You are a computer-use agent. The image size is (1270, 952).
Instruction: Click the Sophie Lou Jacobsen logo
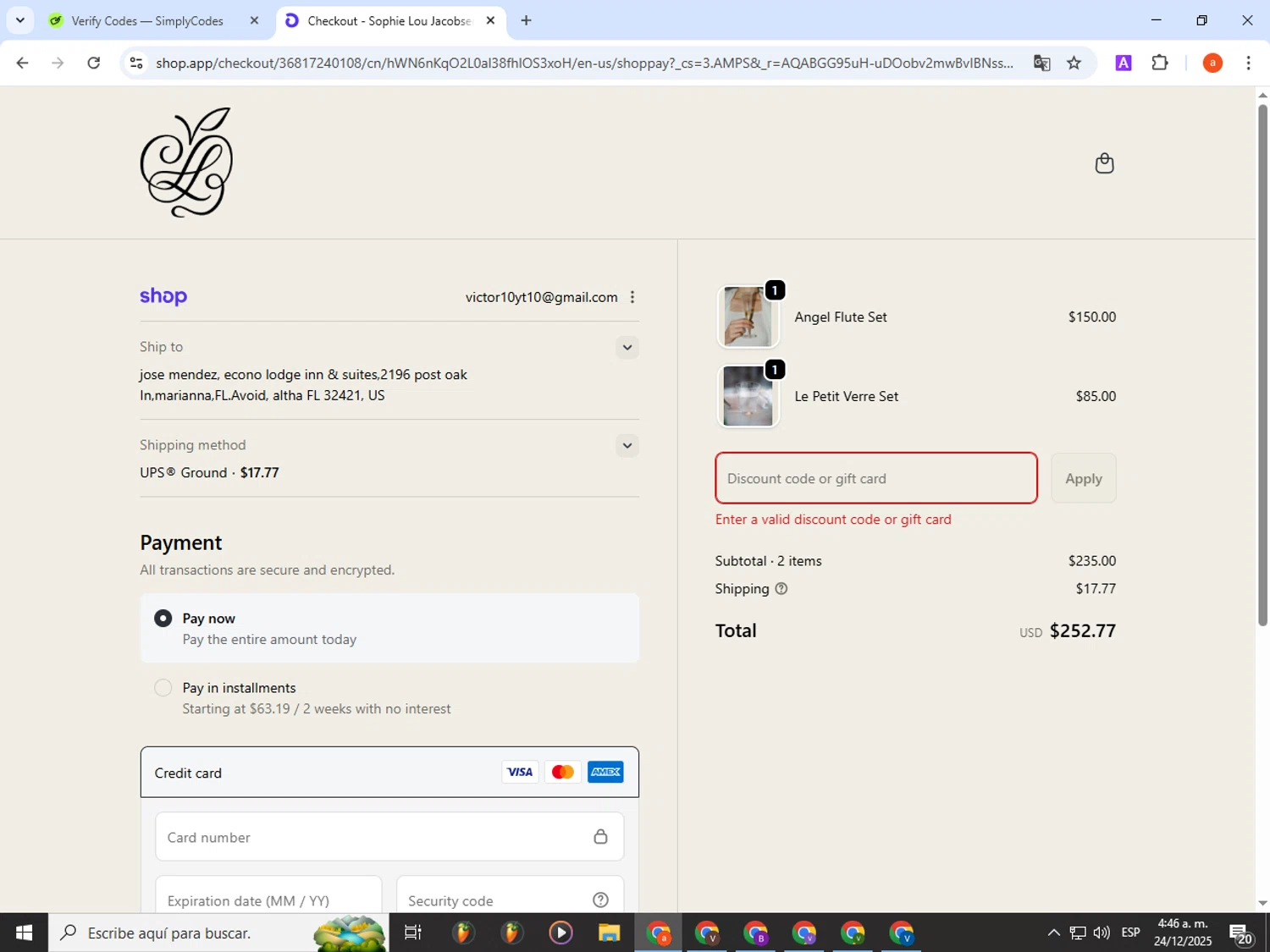[x=186, y=162]
